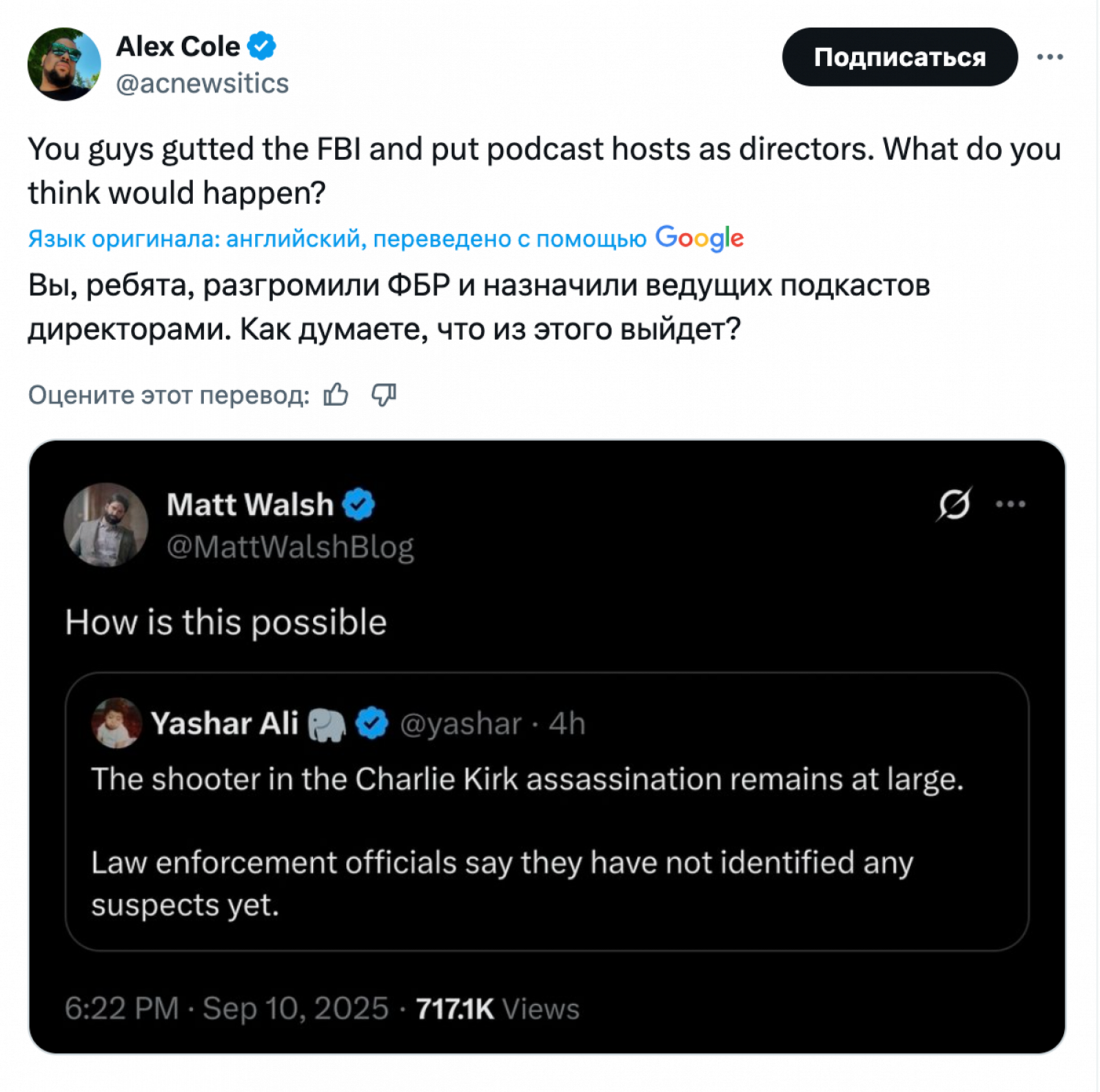
Task: Click Yashar Ali's small avatar
Action: point(117,723)
